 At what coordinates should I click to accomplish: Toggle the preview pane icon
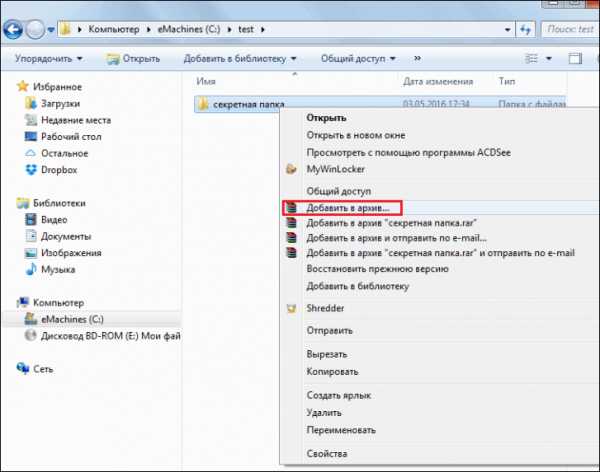(x=575, y=59)
